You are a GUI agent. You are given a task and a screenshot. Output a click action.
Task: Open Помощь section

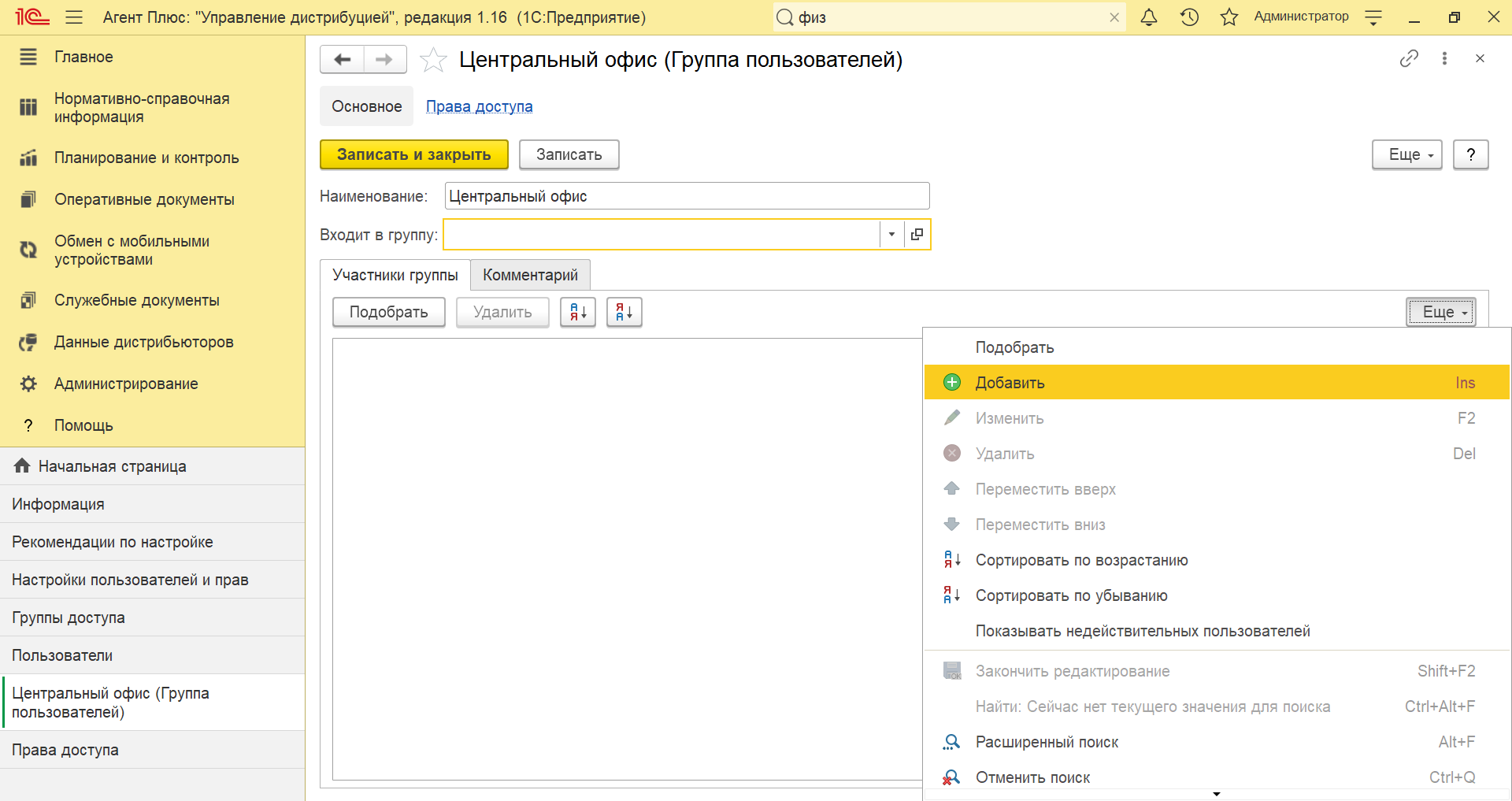click(x=152, y=425)
